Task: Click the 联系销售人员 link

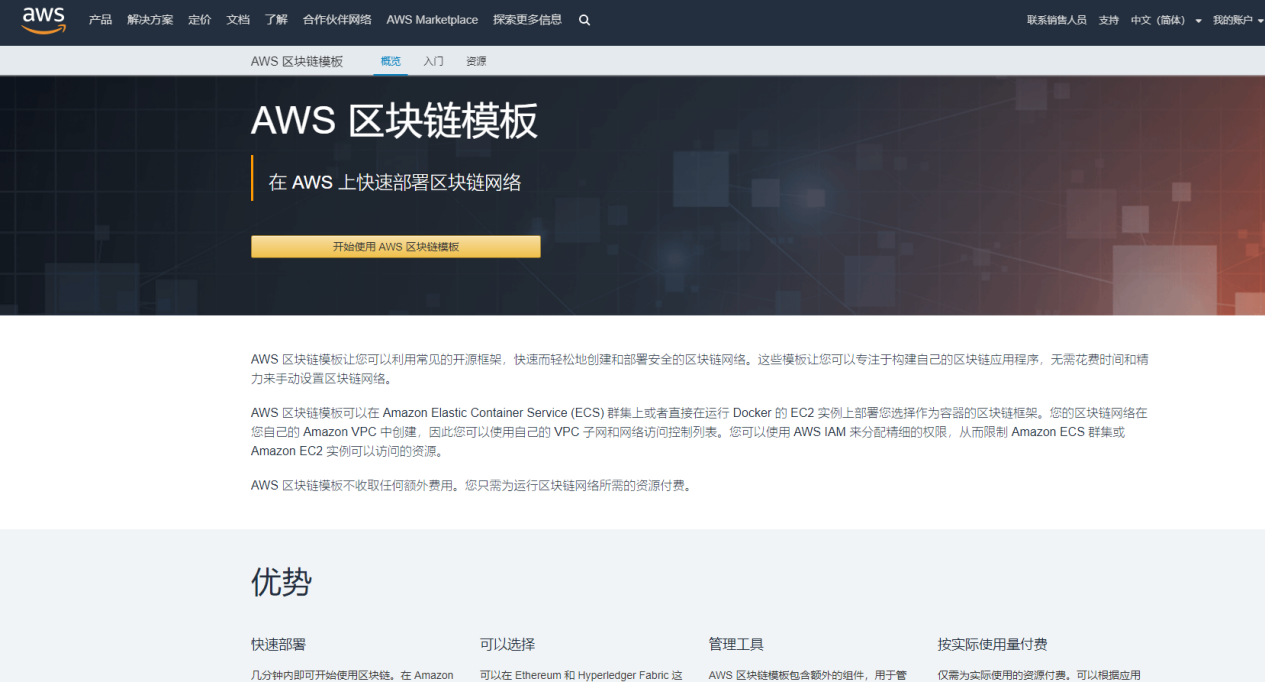Action: [1056, 20]
